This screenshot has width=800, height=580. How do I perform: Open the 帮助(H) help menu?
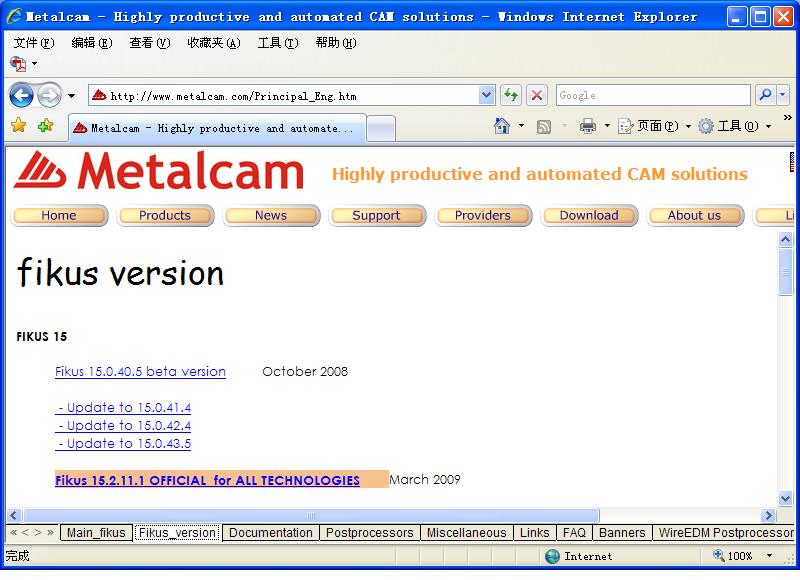coord(336,43)
